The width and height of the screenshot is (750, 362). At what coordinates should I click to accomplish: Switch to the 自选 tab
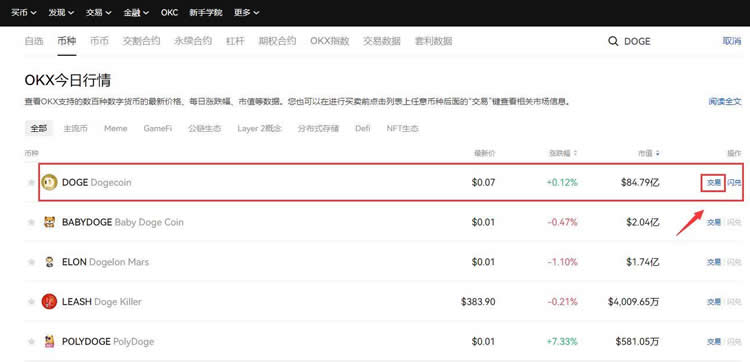34,41
